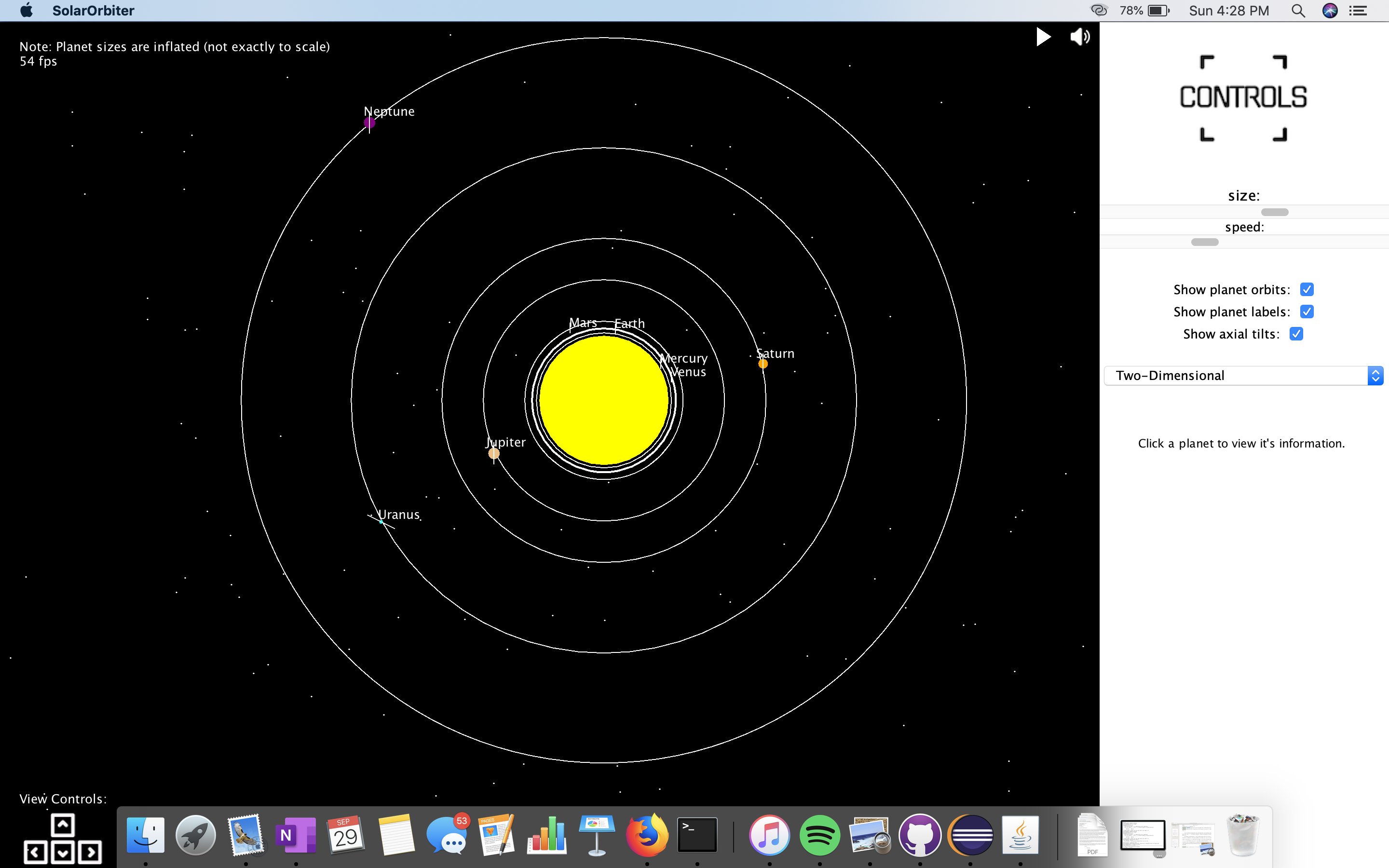The image size is (1389, 868).
Task: Disable Show planet orbits checkbox
Action: click(x=1307, y=289)
